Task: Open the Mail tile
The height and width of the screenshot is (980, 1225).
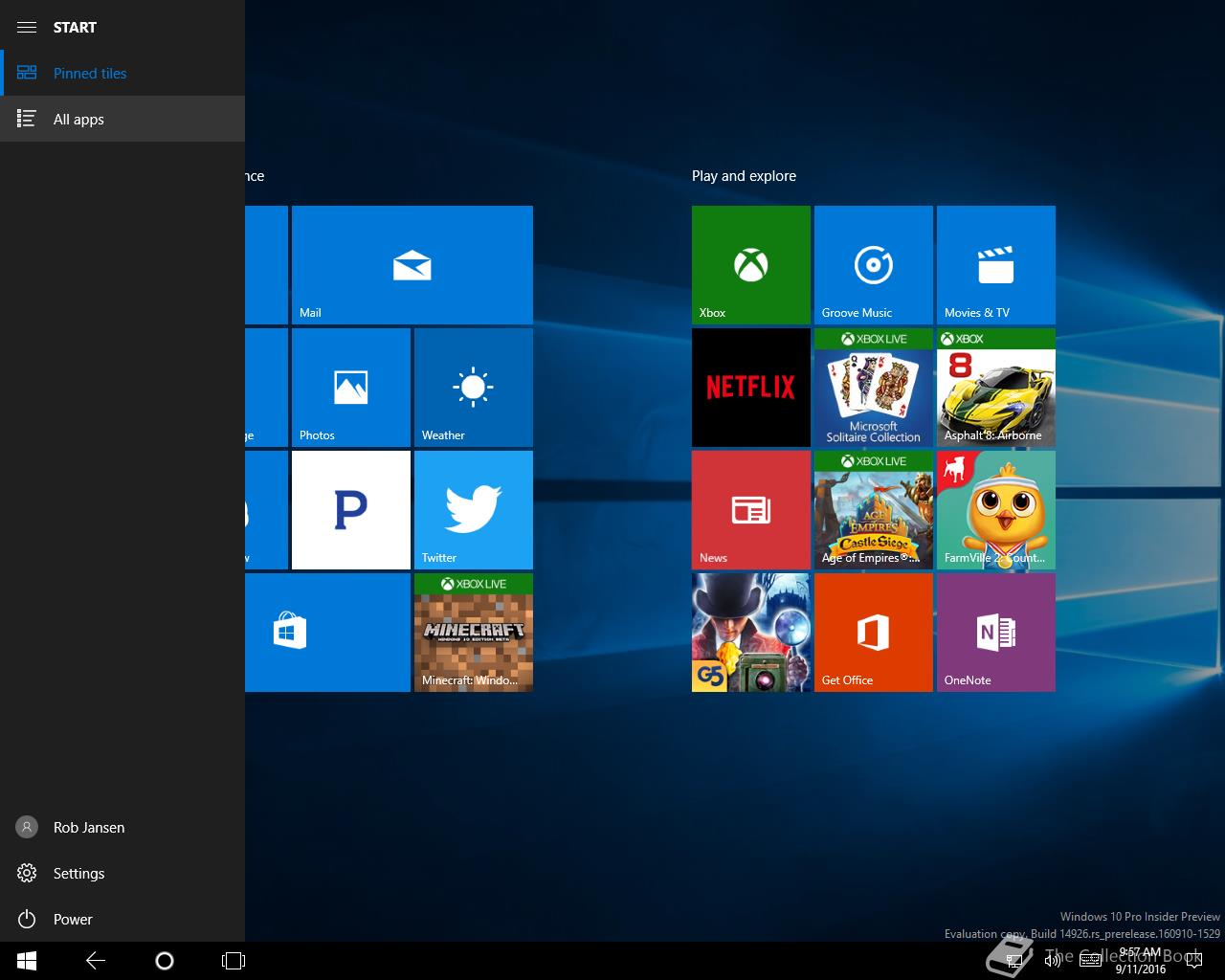Action: (412, 265)
